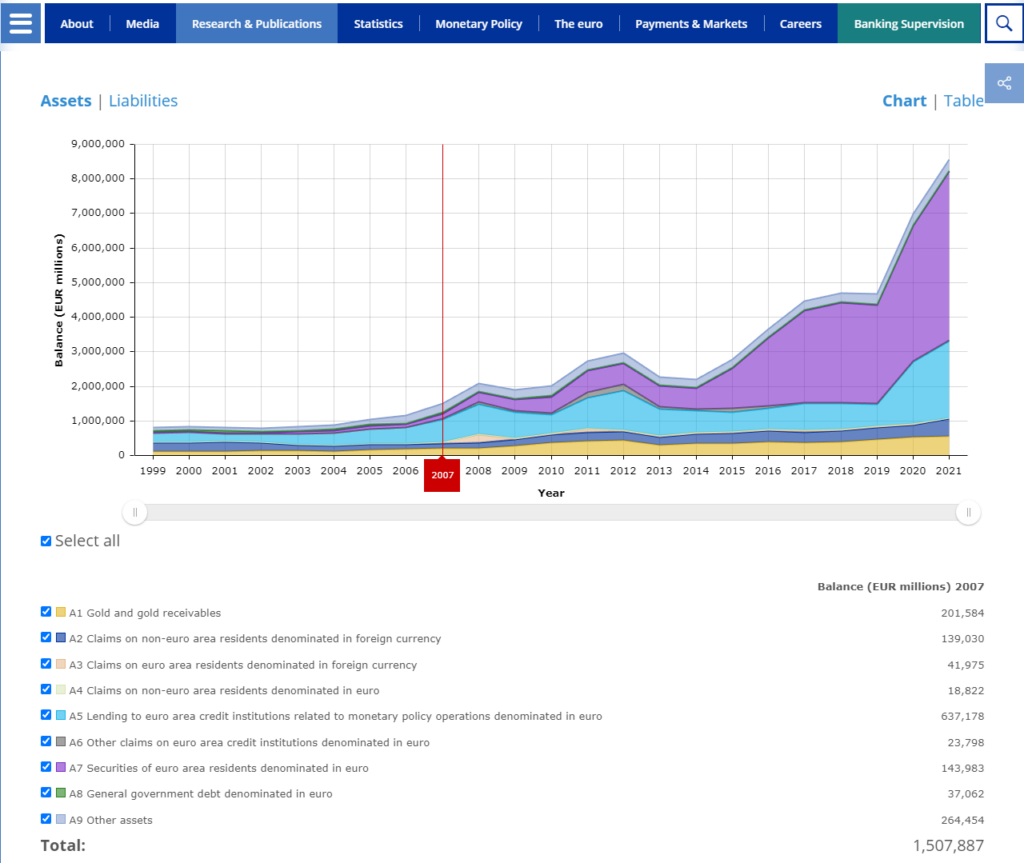1024x863 pixels.
Task: Select the Chart view
Action: point(904,101)
